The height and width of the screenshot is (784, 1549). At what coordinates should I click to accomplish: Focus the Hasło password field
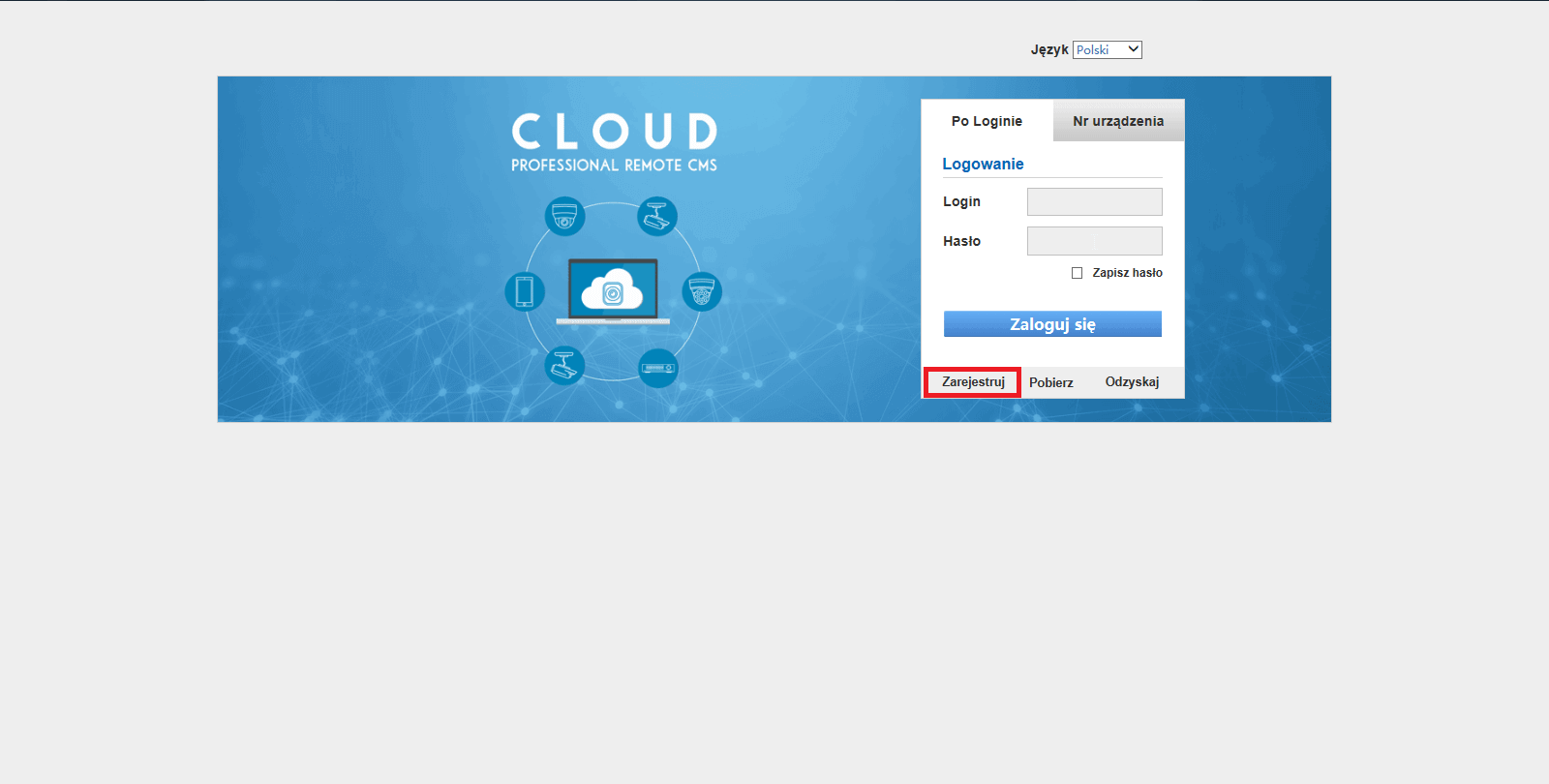pyautogui.click(x=1095, y=241)
